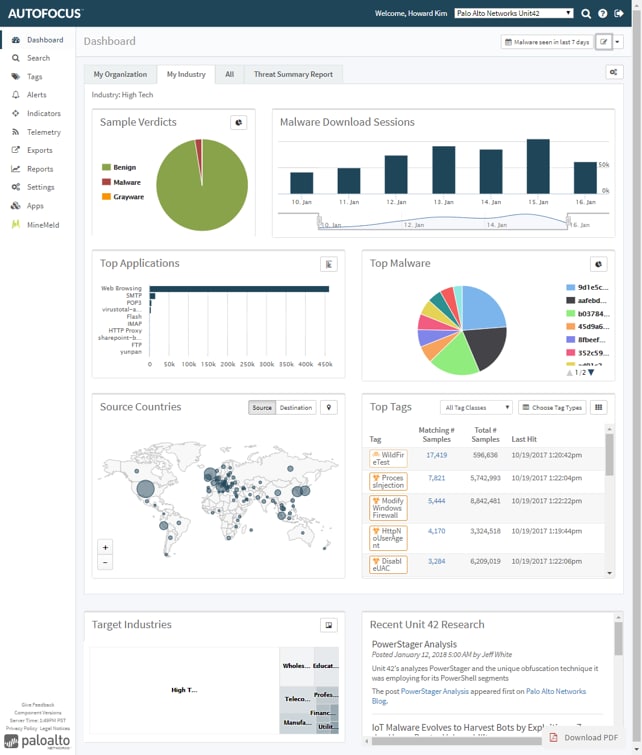The width and height of the screenshot is (642, 755).
Task: Click the Search sidebar magnifier icon
Action: 16,58
